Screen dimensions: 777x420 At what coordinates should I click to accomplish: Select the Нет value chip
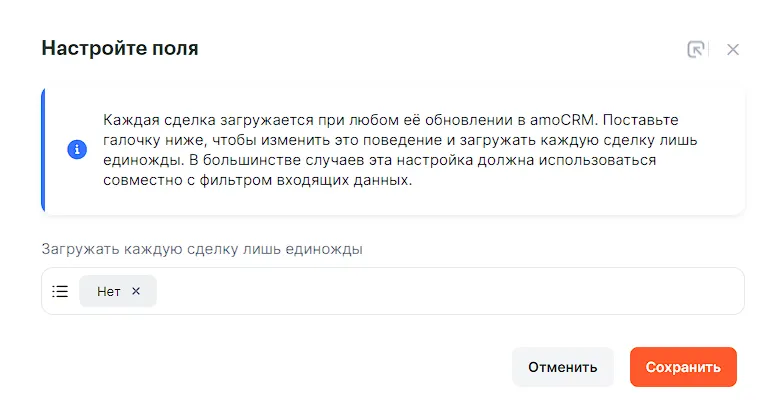[x=108, y=291]
